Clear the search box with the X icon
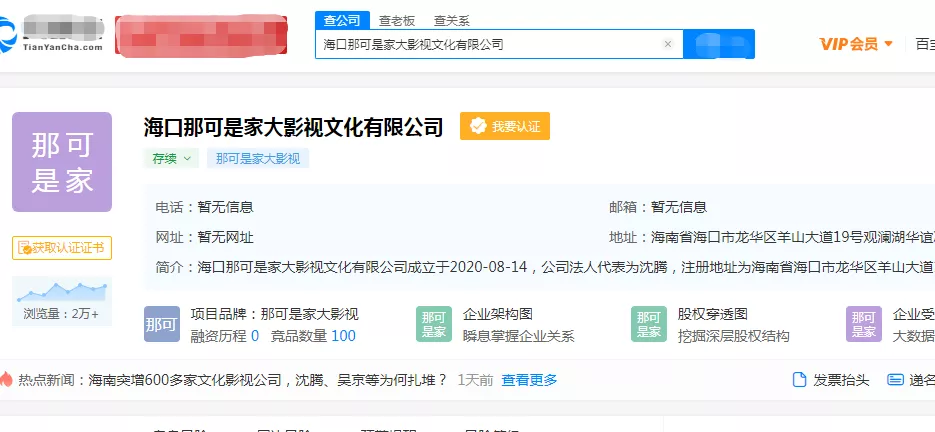The height and width of the screenshot is (432, 935). pos(668,44)
